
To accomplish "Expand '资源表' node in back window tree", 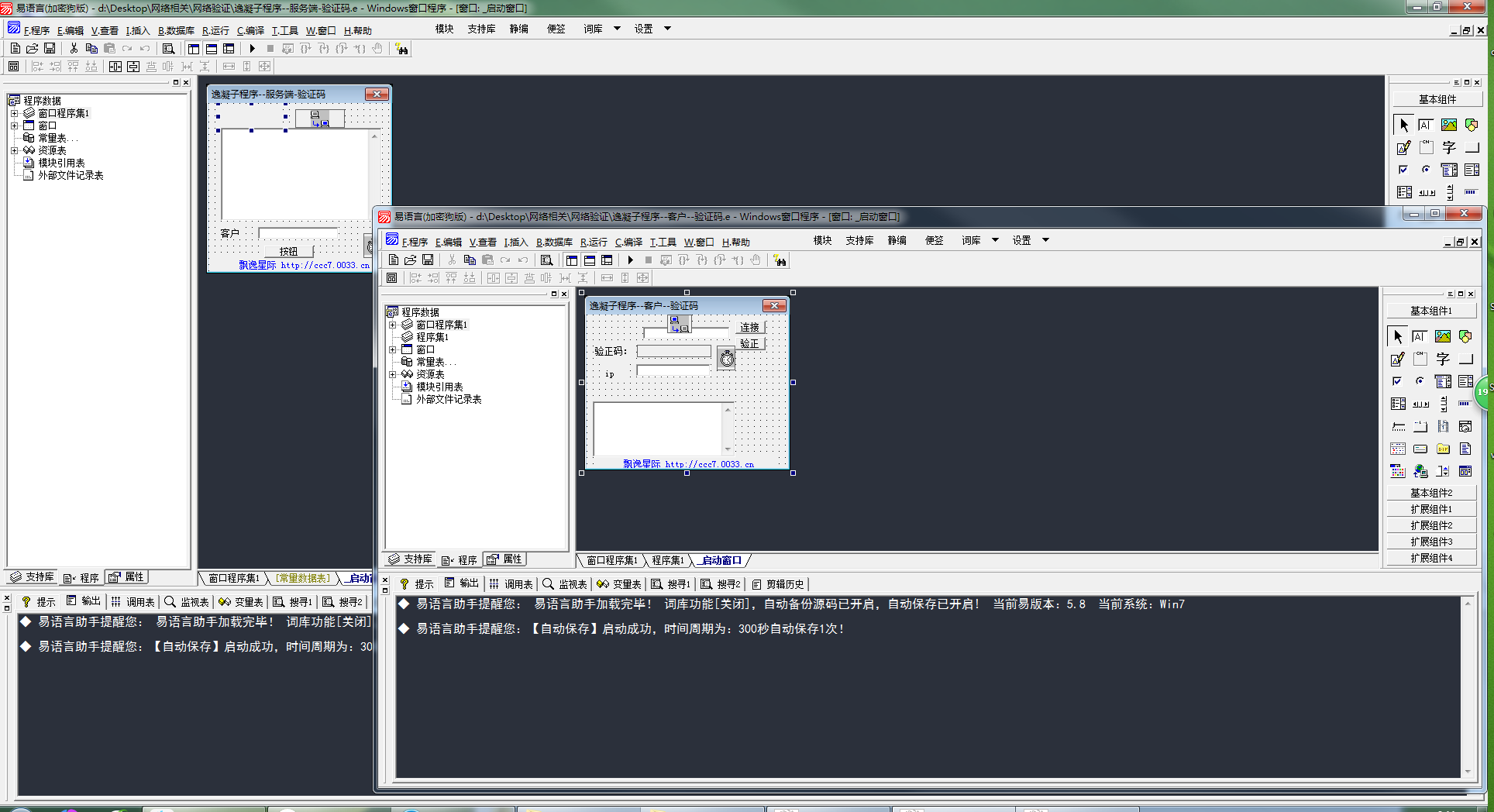I will pyautogui.click(x=14, y=150).
